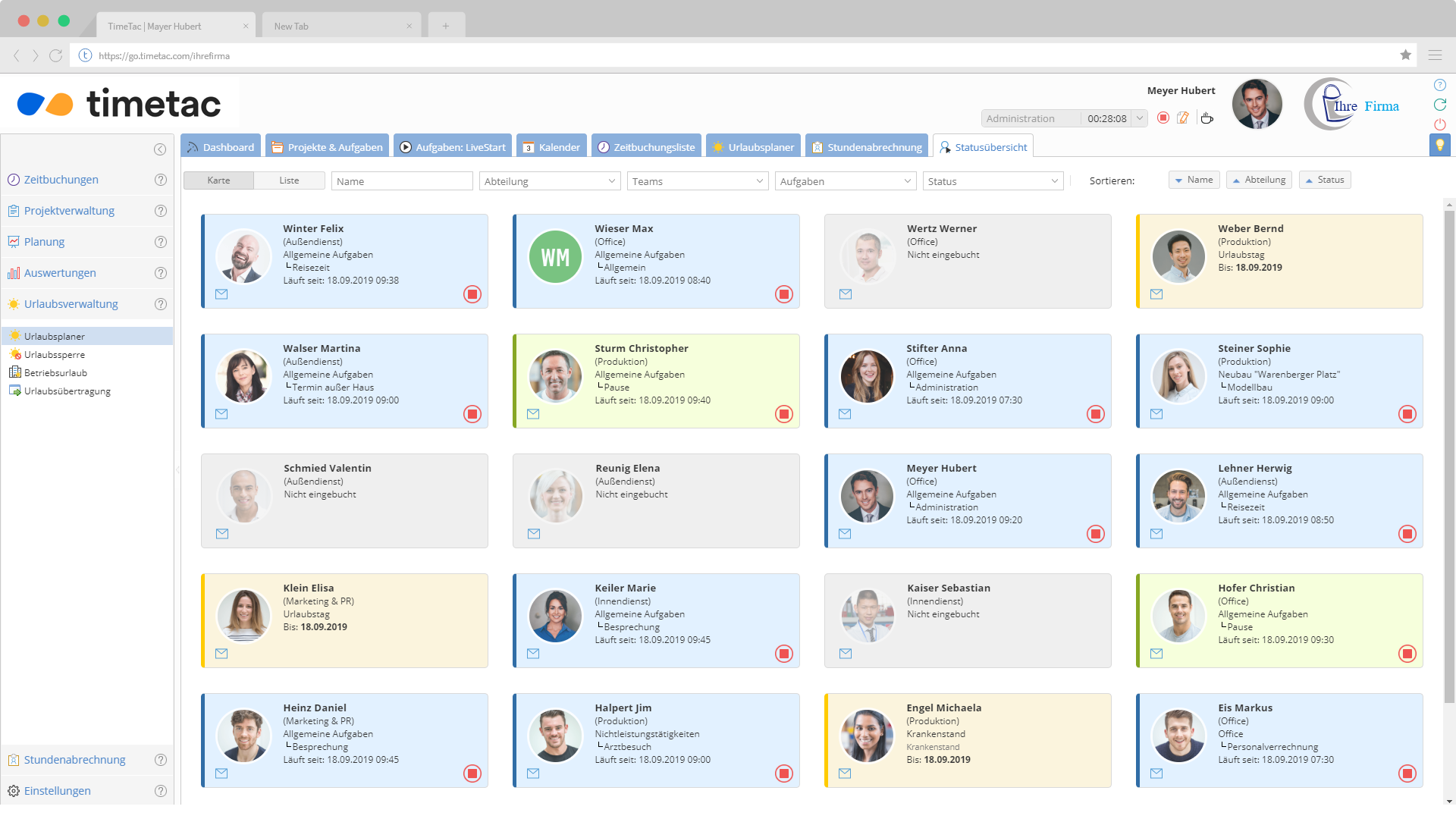The height and width of the screenshot is (819, 1456).
Task: Collapse the left sidebar arrow icon
Action: tap(160, 149)
